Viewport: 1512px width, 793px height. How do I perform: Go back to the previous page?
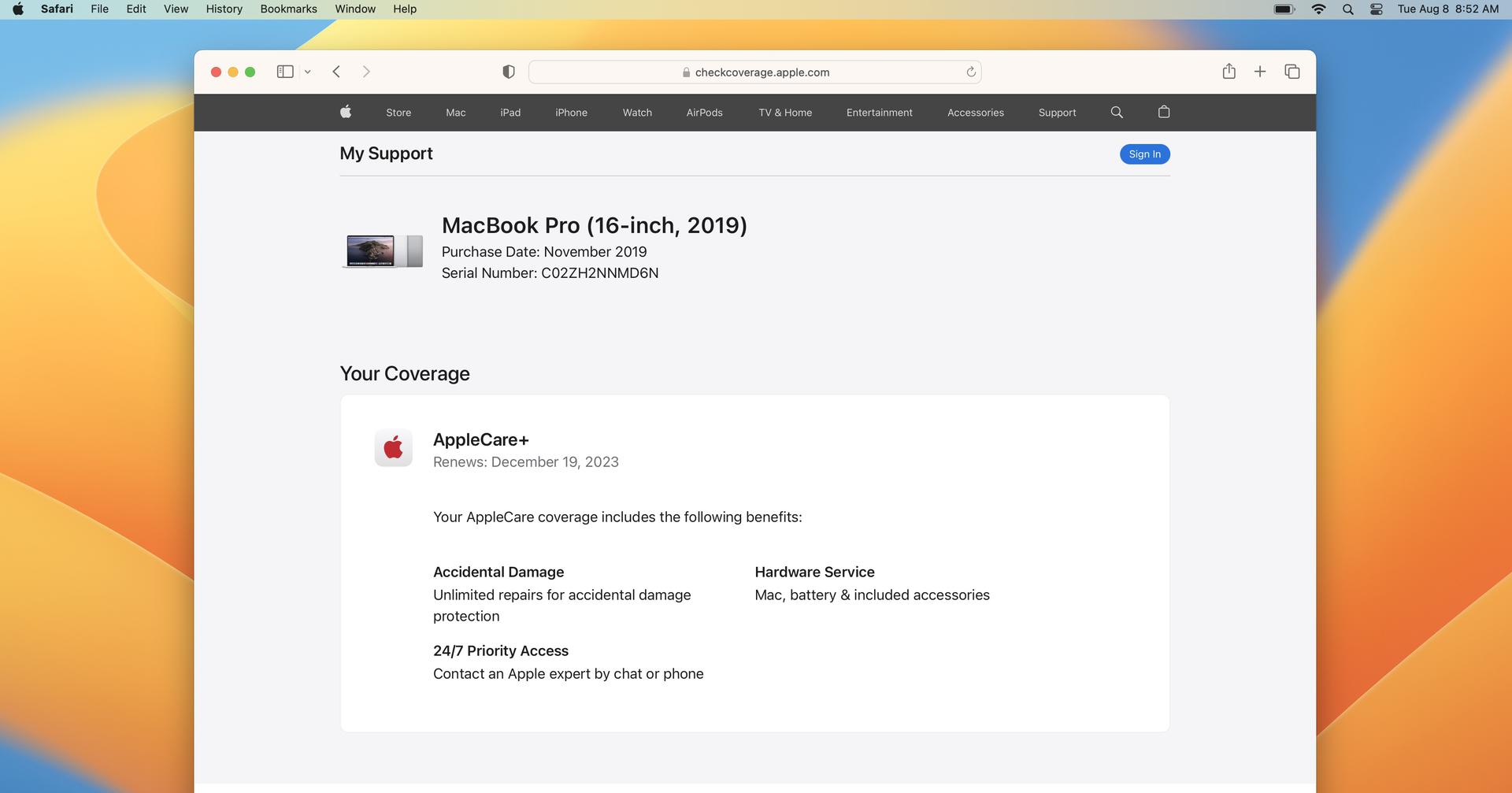point(336,72)
